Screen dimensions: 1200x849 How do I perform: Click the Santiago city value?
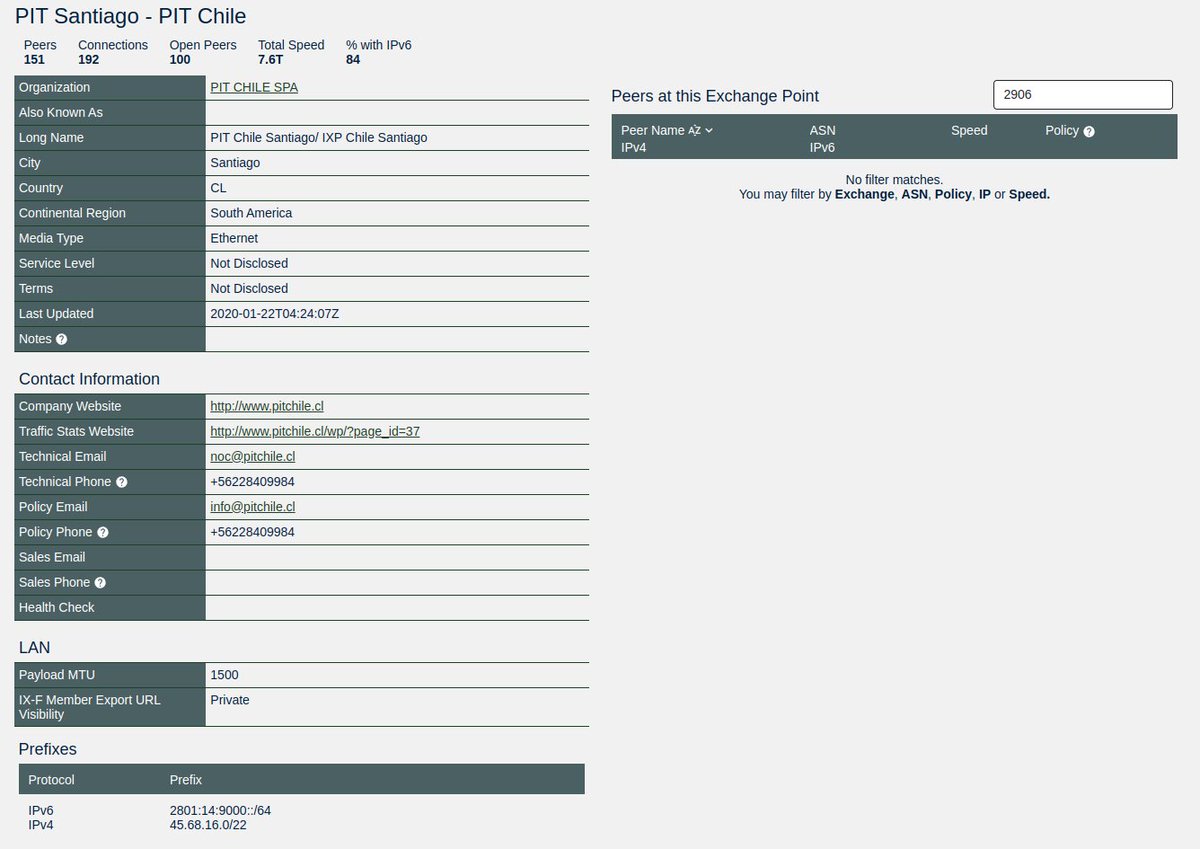pos(235,162)
